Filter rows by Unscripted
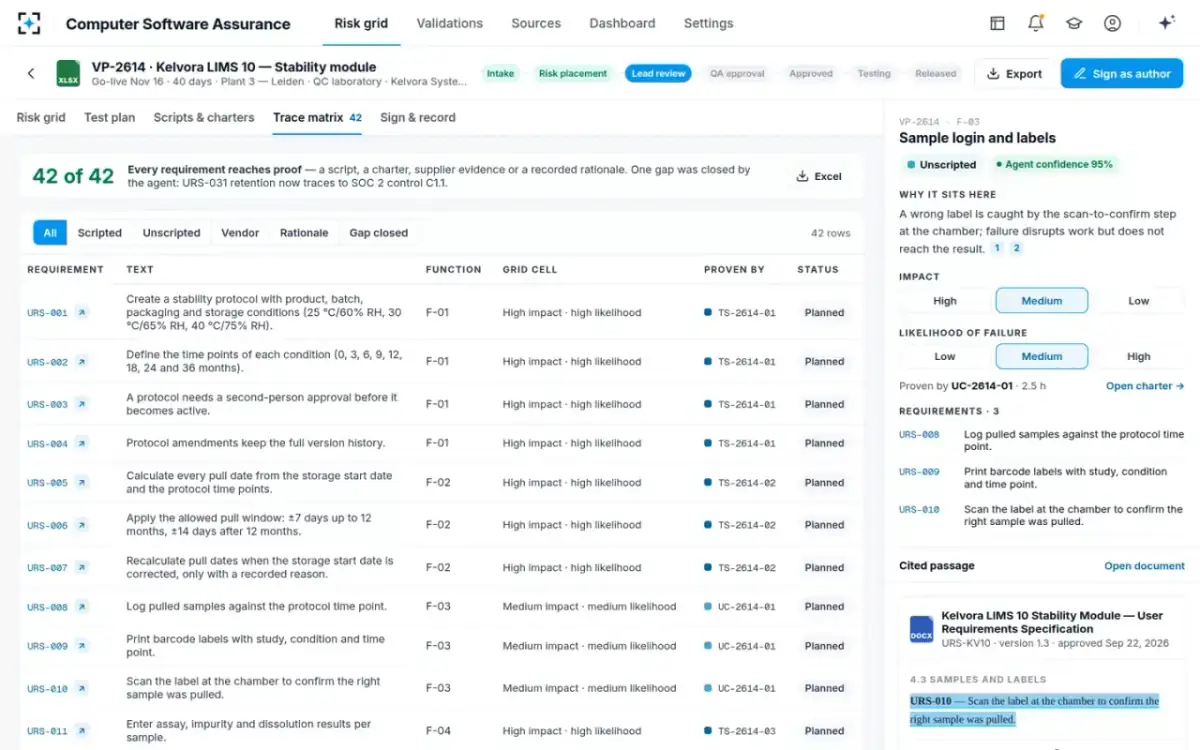Image resolution: width=1200 pixels, height=750 pixels. pos(171,233)
